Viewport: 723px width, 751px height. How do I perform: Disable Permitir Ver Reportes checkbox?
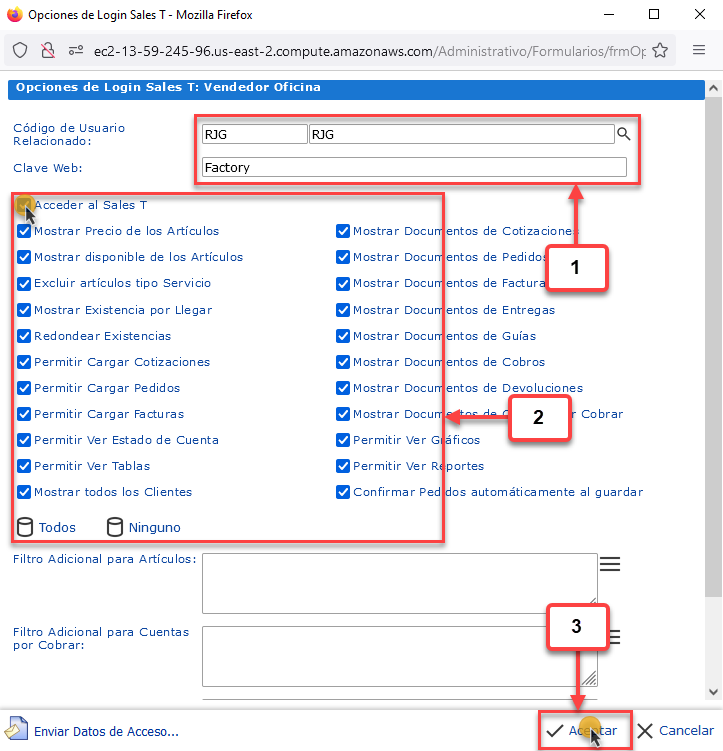click(343, 466)
